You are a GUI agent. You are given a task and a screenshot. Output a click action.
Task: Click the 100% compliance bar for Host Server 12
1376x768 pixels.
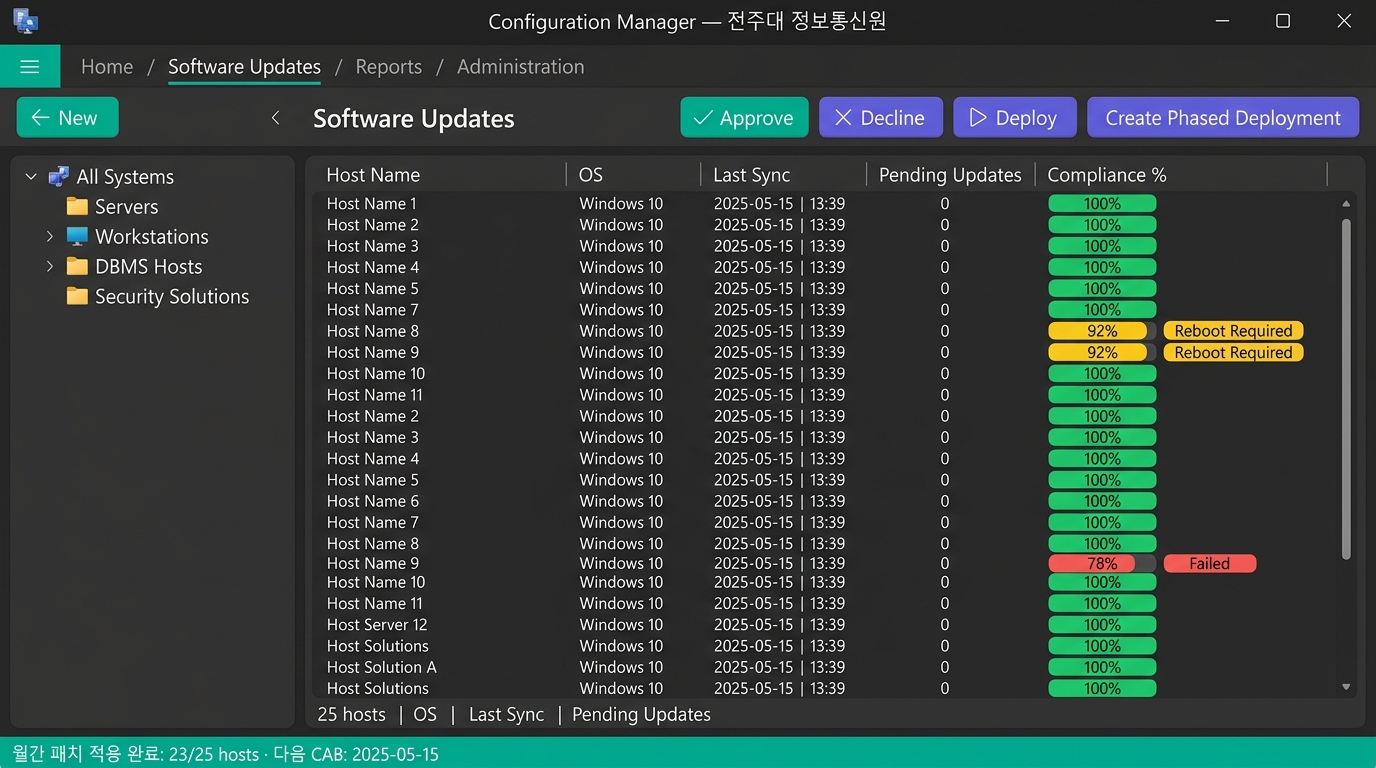pyautogui.click(x=1102, y=625)
